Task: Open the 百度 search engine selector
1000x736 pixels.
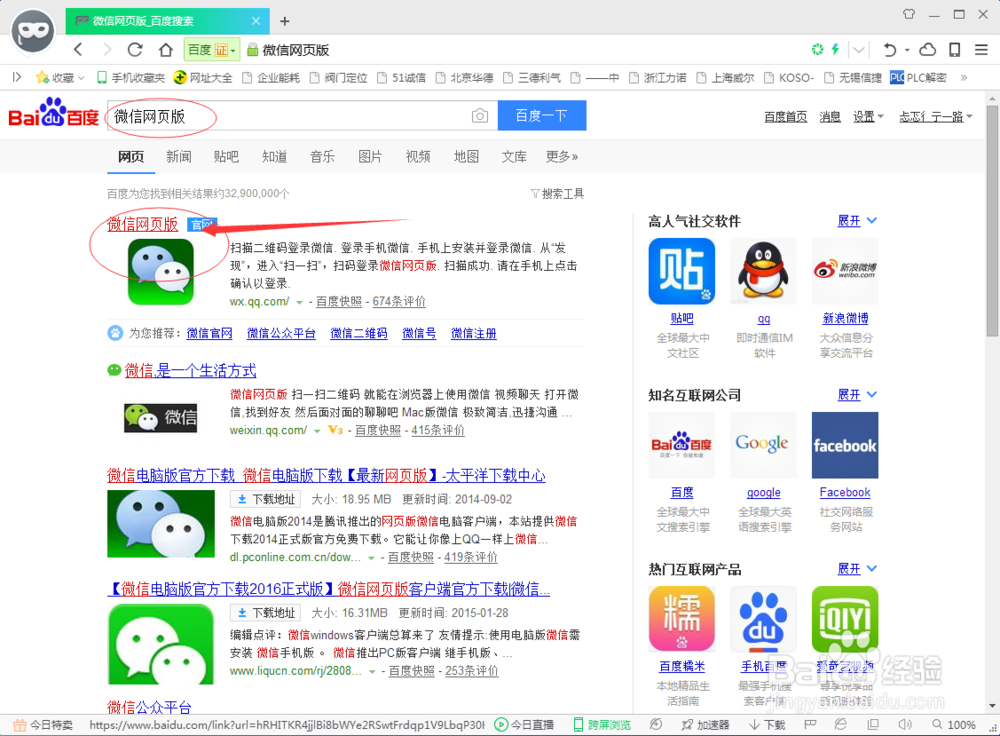Action: (x=212, y=50)
